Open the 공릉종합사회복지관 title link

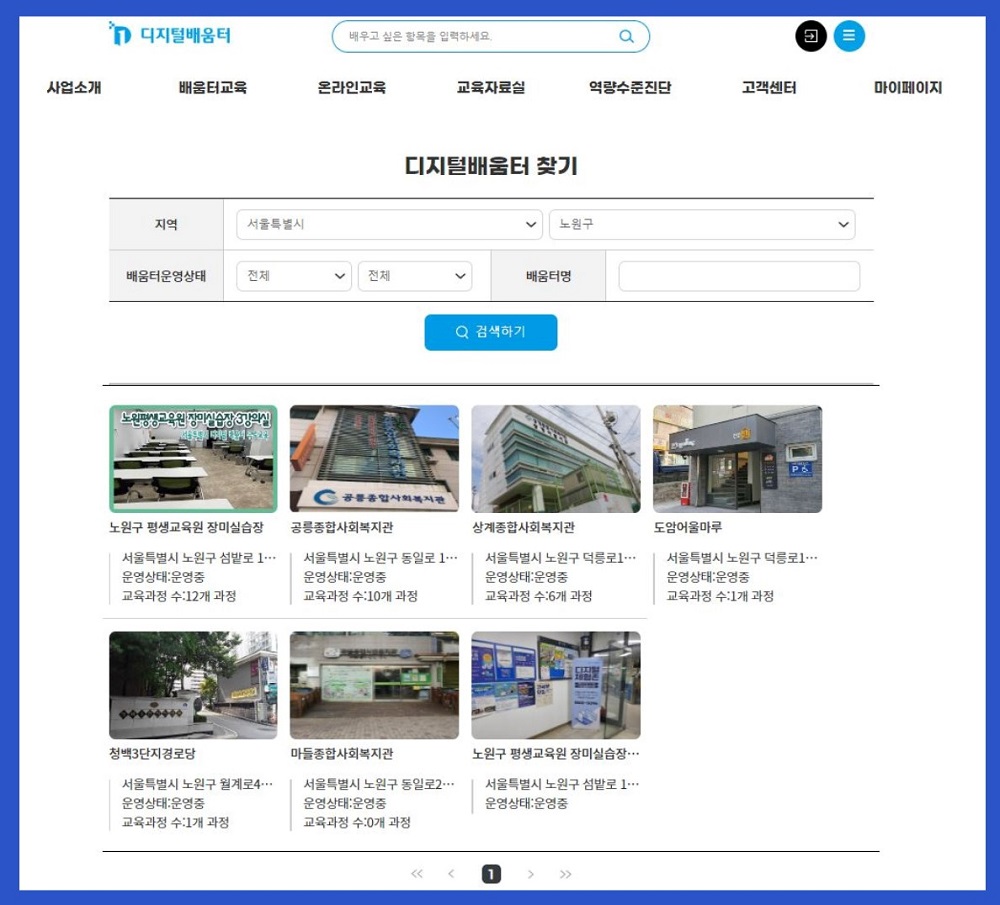[341, 527]
